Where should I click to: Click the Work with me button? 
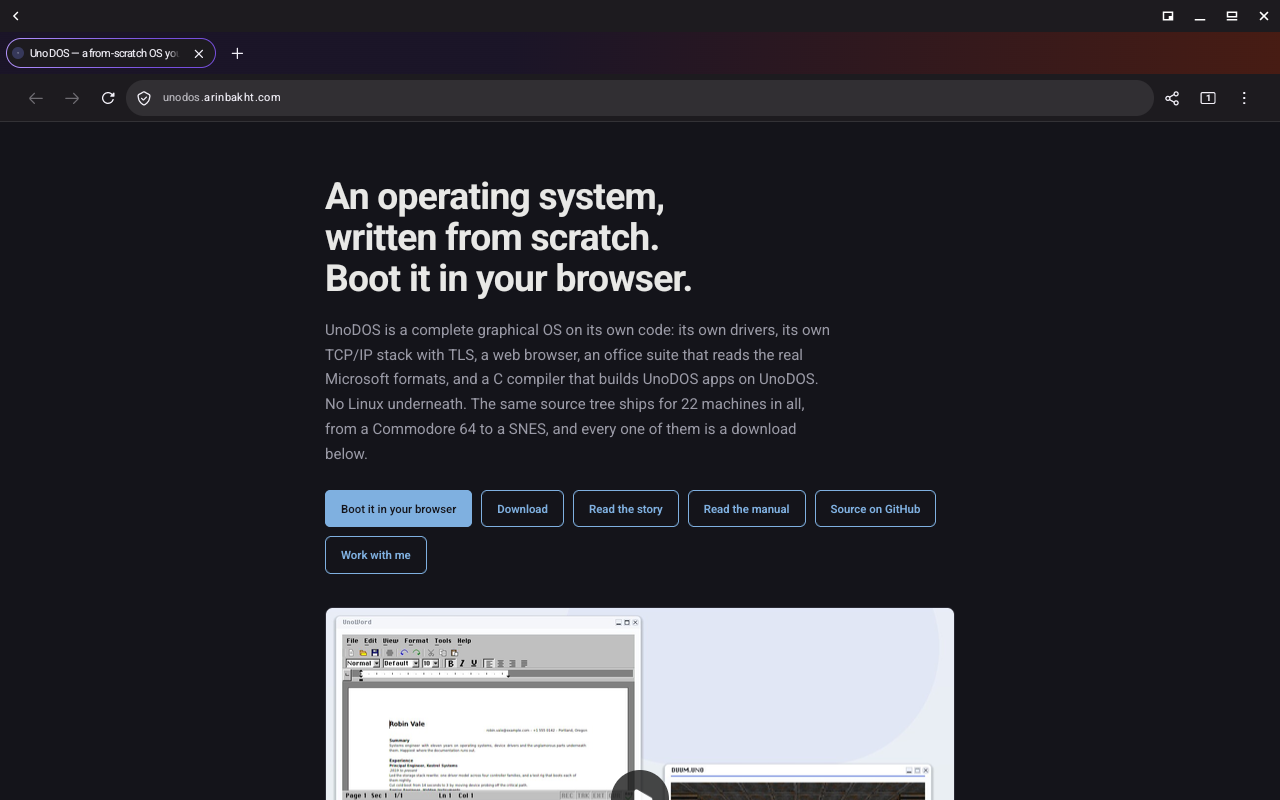coord(376,555)
